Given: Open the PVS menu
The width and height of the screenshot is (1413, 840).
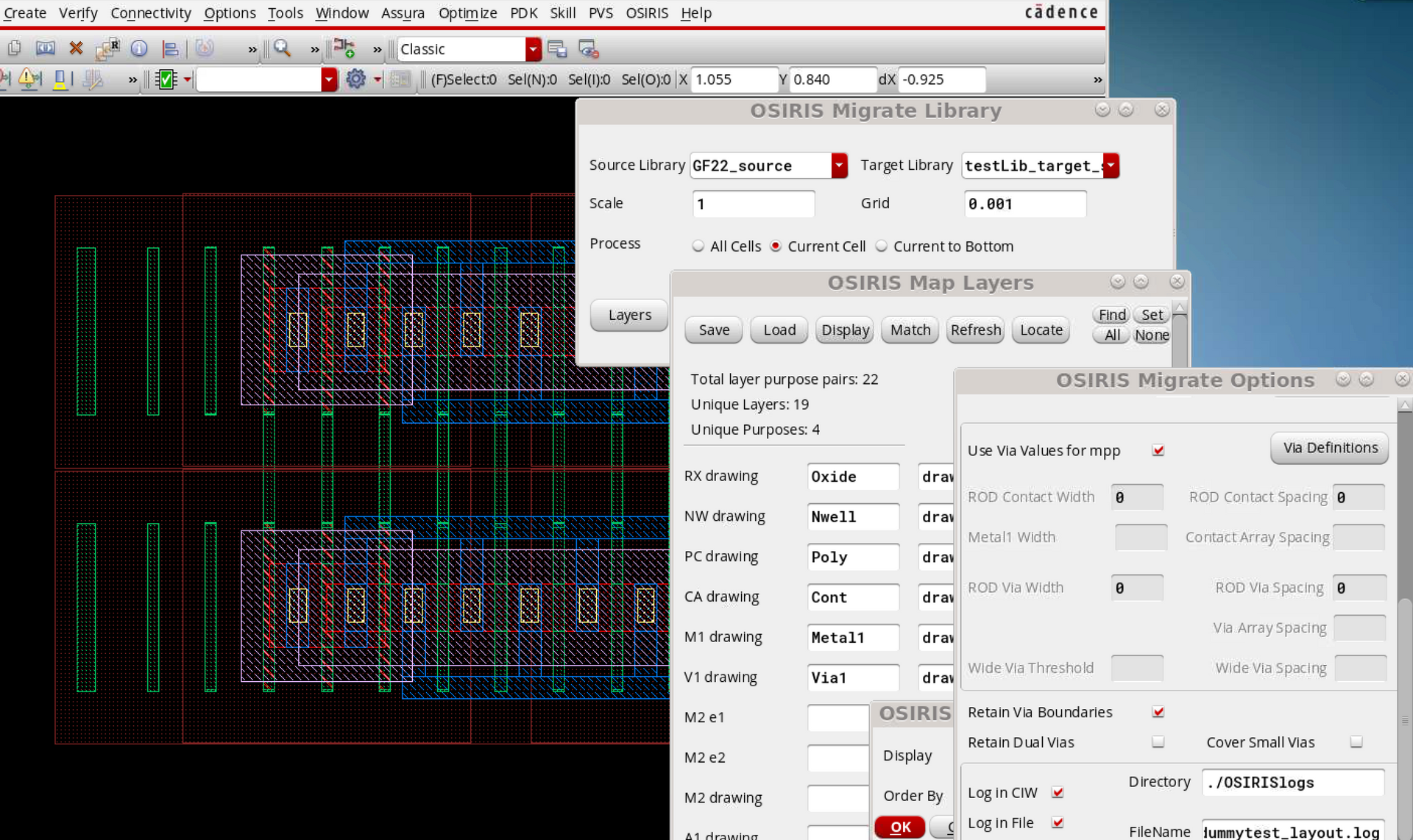Looking at the screenshot, I should pyautogui.click(x=601, y=13).
